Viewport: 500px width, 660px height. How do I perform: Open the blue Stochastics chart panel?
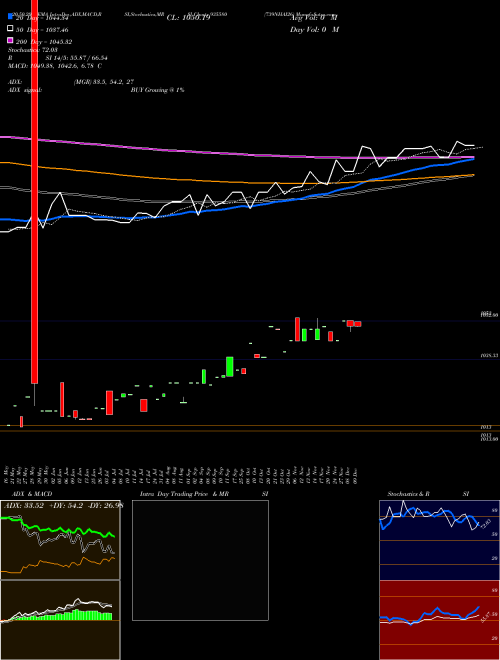tap(439, 540)
